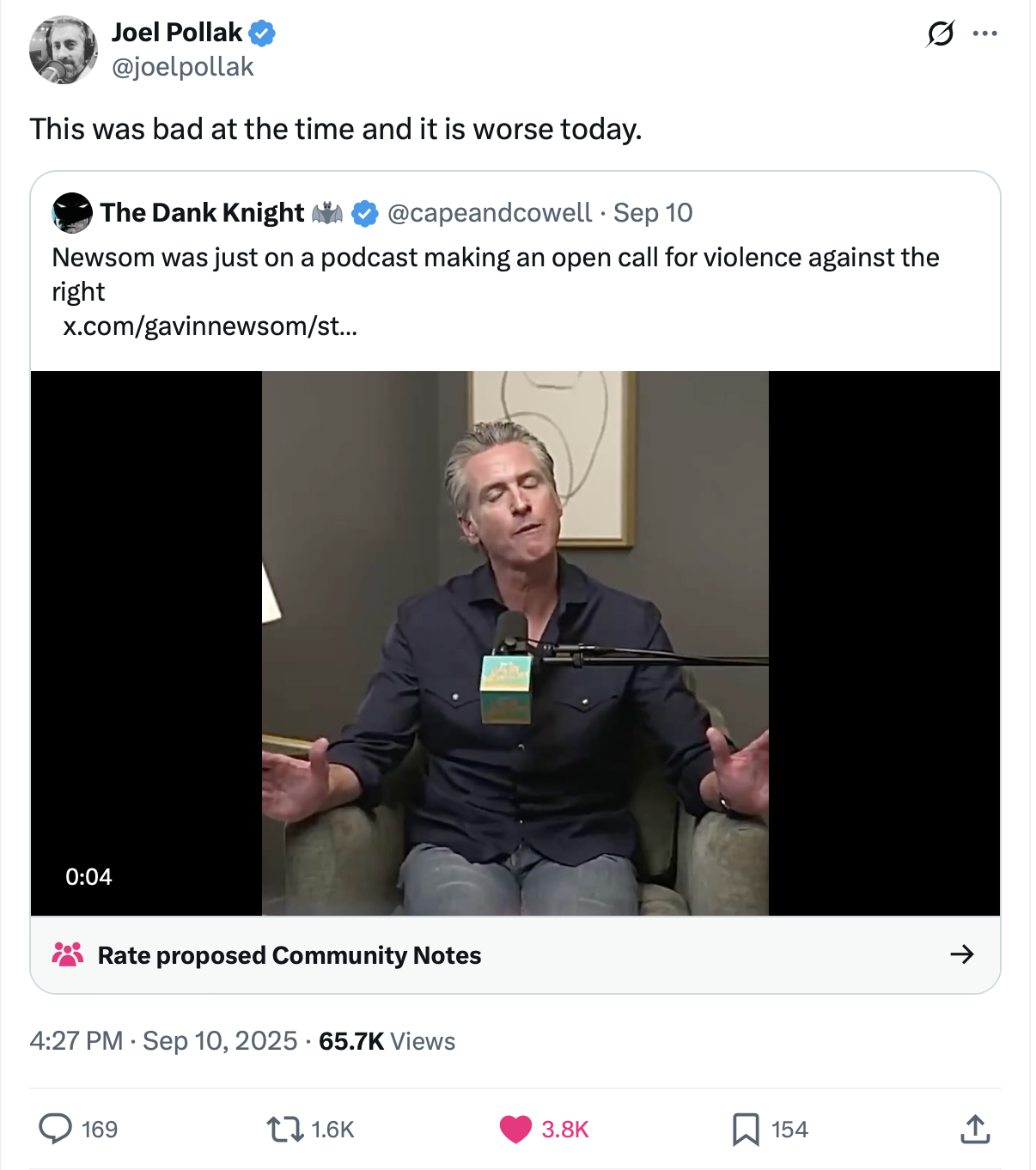The image size is (1036, 1170).
Task: Click Joel Pollak's blue verified badge
Action: (x=262, y=34)
